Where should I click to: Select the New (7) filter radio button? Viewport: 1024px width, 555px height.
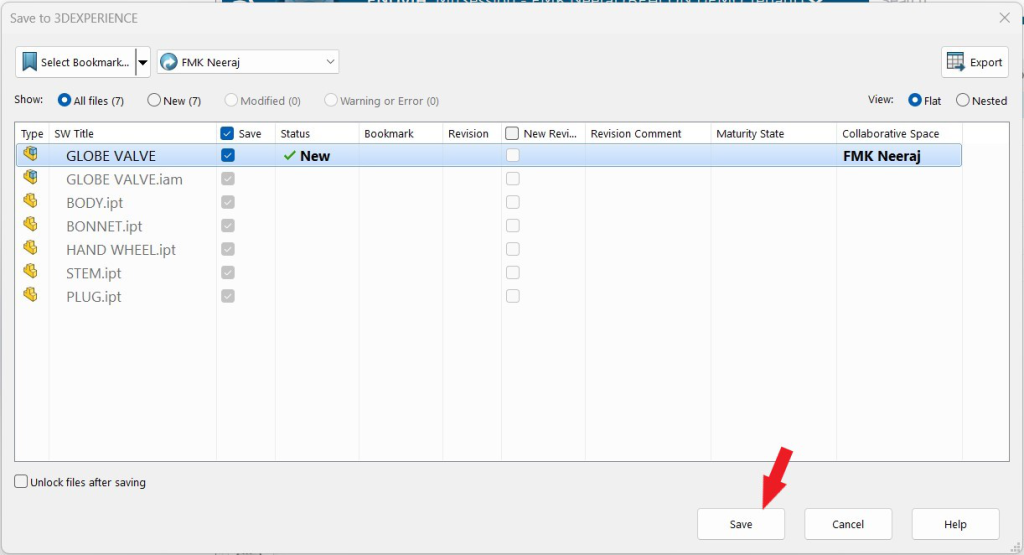(x=153, y=101)
